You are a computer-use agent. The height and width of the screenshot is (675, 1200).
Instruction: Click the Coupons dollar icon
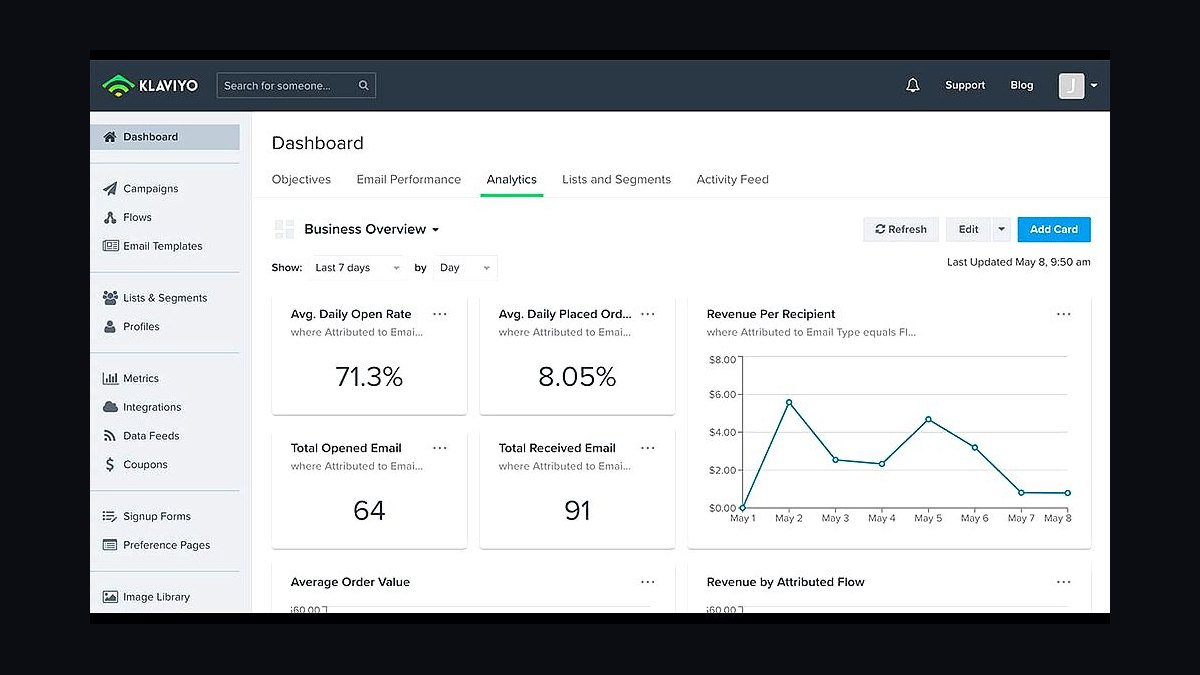pyautogui.click(x=110, y=465)
